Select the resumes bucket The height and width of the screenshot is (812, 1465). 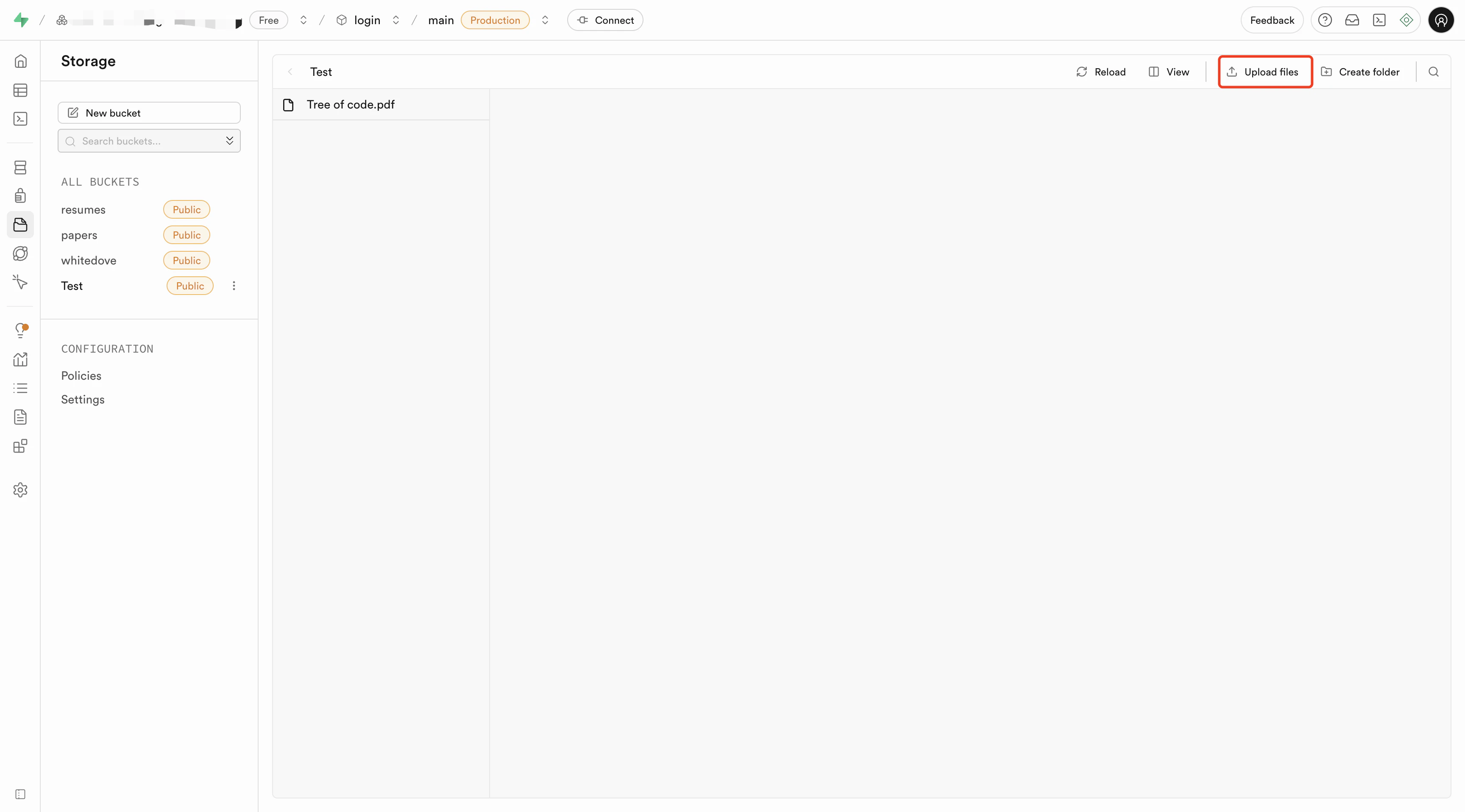coord(84,210)
